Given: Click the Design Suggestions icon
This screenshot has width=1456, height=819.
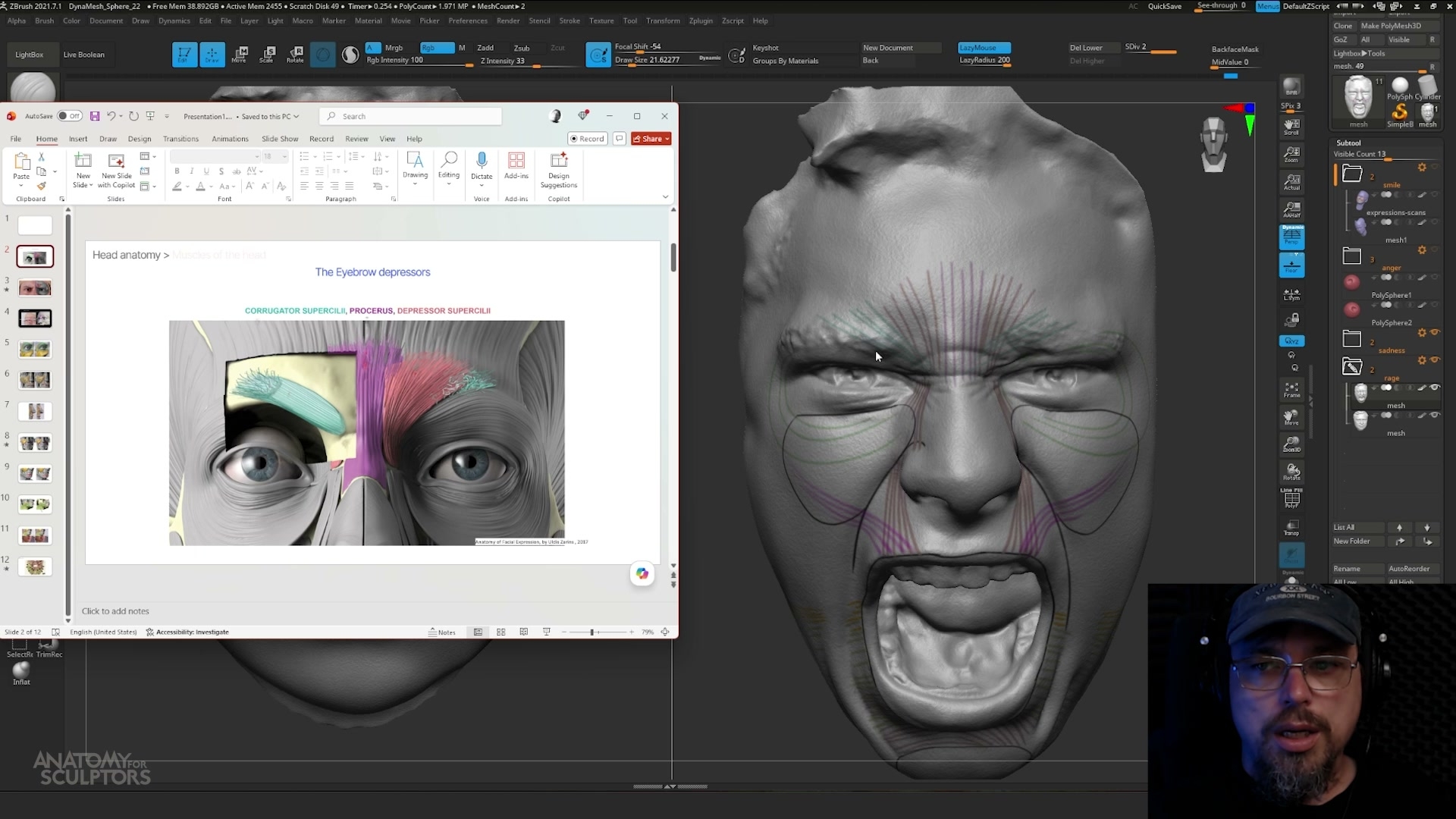Looking at the screenshot, I should click(559, 161).
